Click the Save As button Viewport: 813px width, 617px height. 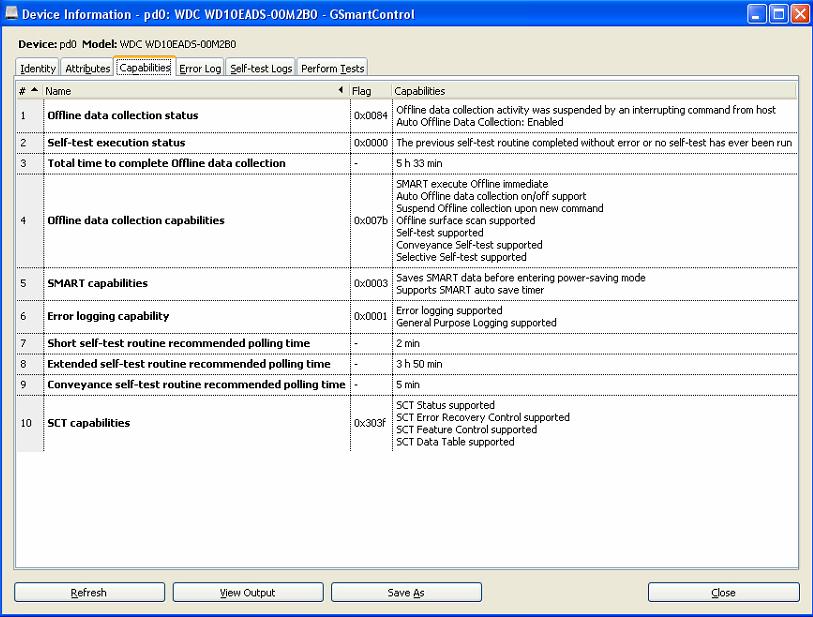(x=406, y=592)
